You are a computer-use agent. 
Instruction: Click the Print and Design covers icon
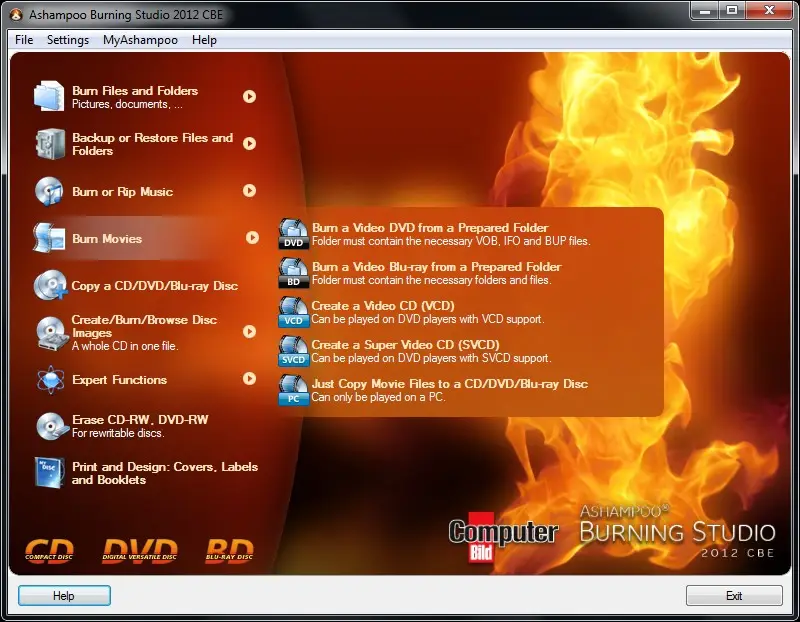[49, 472]
